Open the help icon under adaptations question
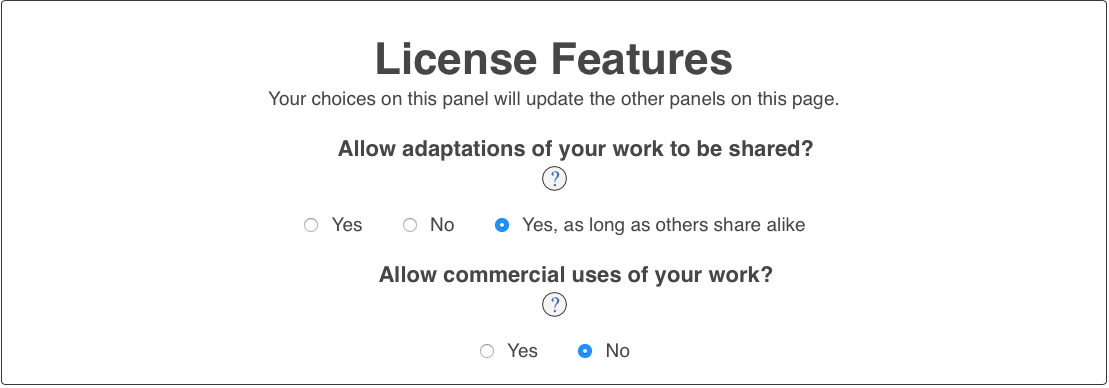Screen dimensions: 1109x388 pos(554,179)
